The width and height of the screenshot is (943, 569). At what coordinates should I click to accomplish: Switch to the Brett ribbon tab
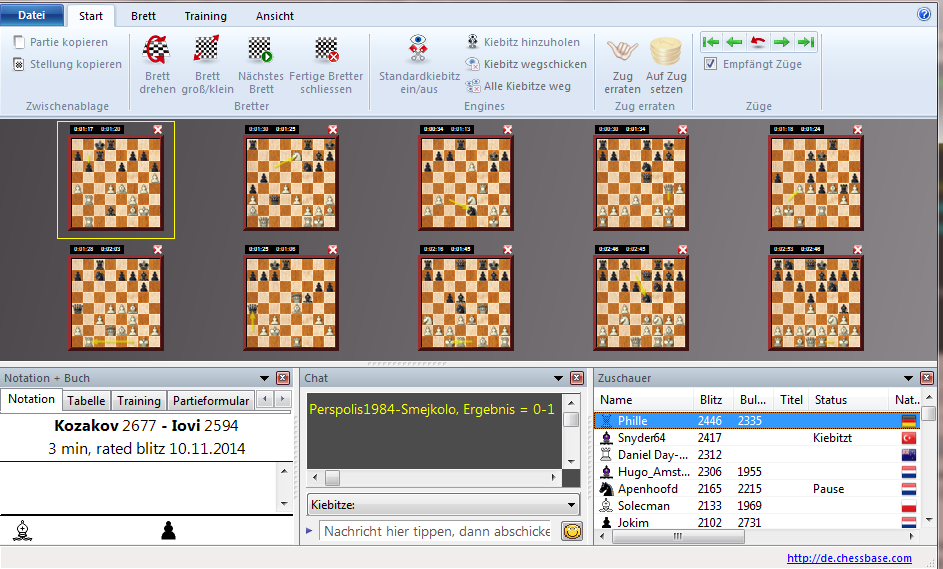pos(143,16)
